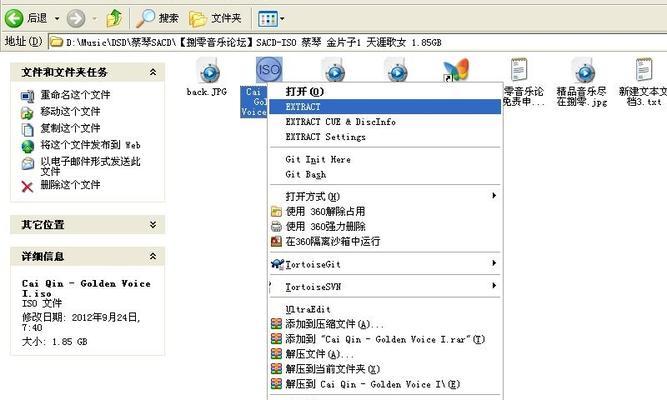The height and width of the screenshot is (400, 667).
Task: Click 删除这个文件 task link
Action: (x=70, y=185)
